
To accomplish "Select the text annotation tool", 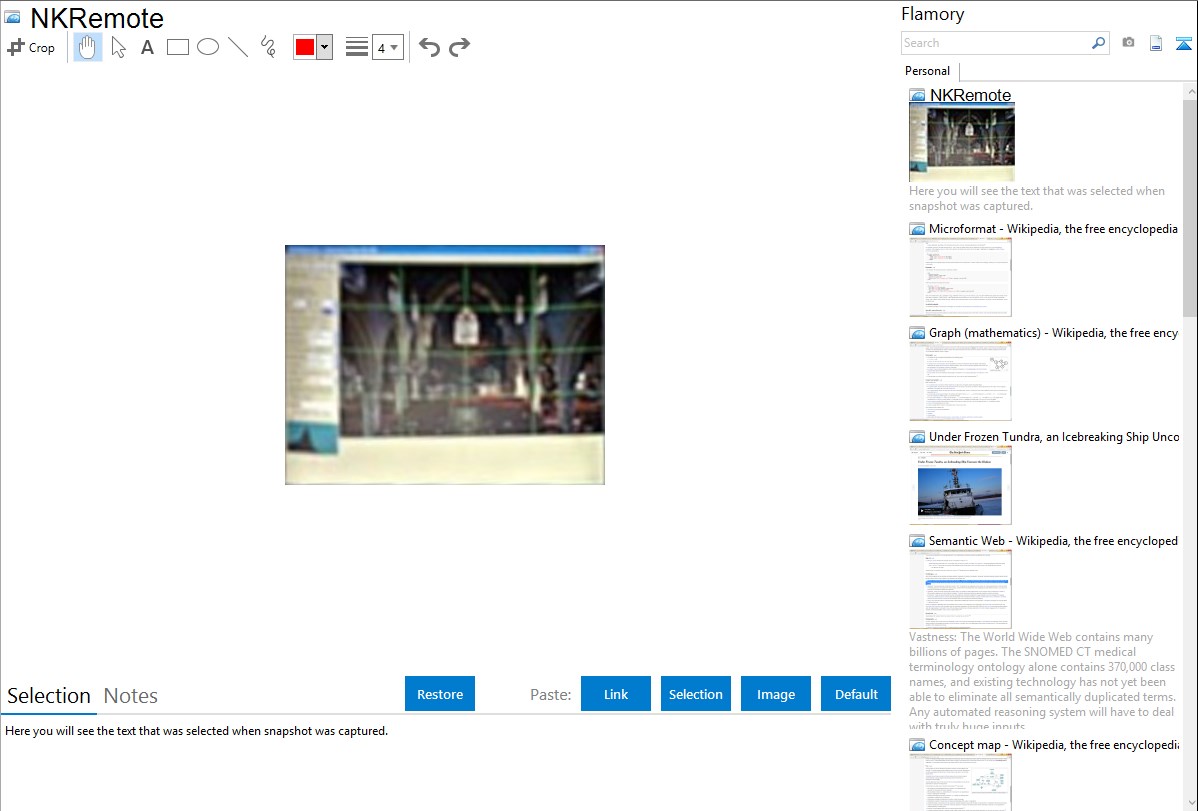I will coord(147,47).
